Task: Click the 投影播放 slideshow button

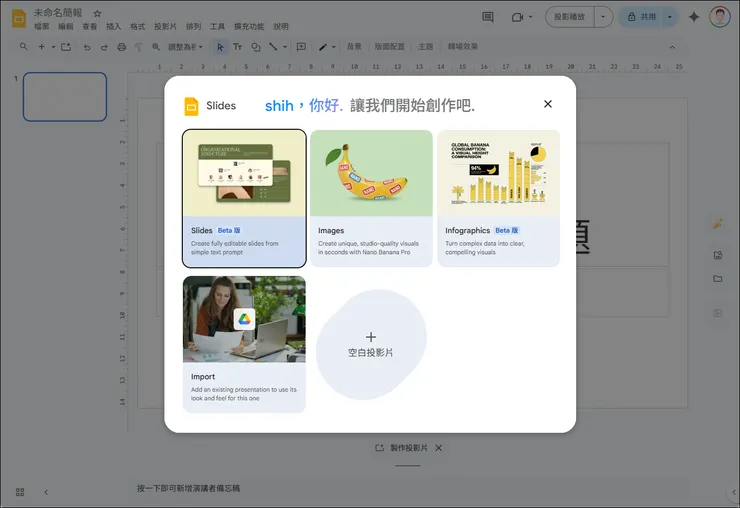Action: click(570, 17)
